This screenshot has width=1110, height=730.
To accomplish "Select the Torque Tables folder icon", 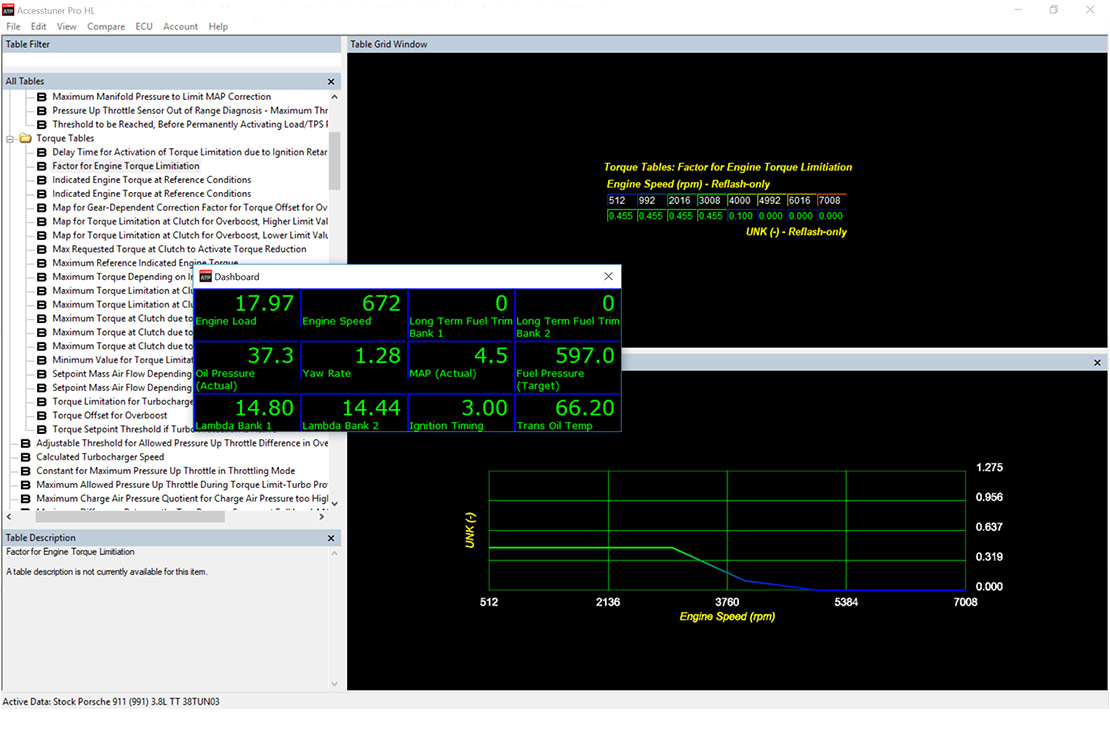I will point(25,138).
